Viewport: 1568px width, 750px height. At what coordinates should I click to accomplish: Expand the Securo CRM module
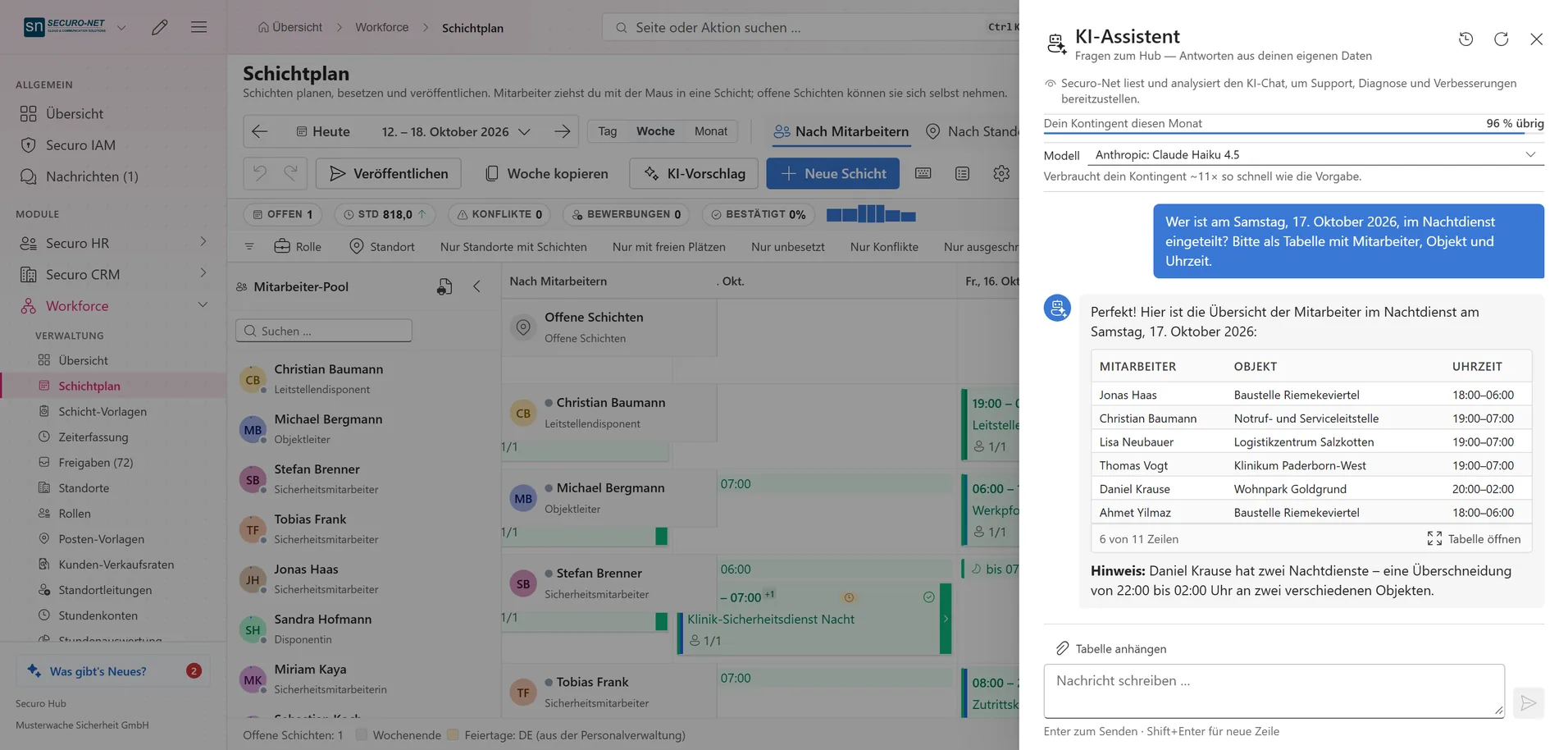point(113,274)
